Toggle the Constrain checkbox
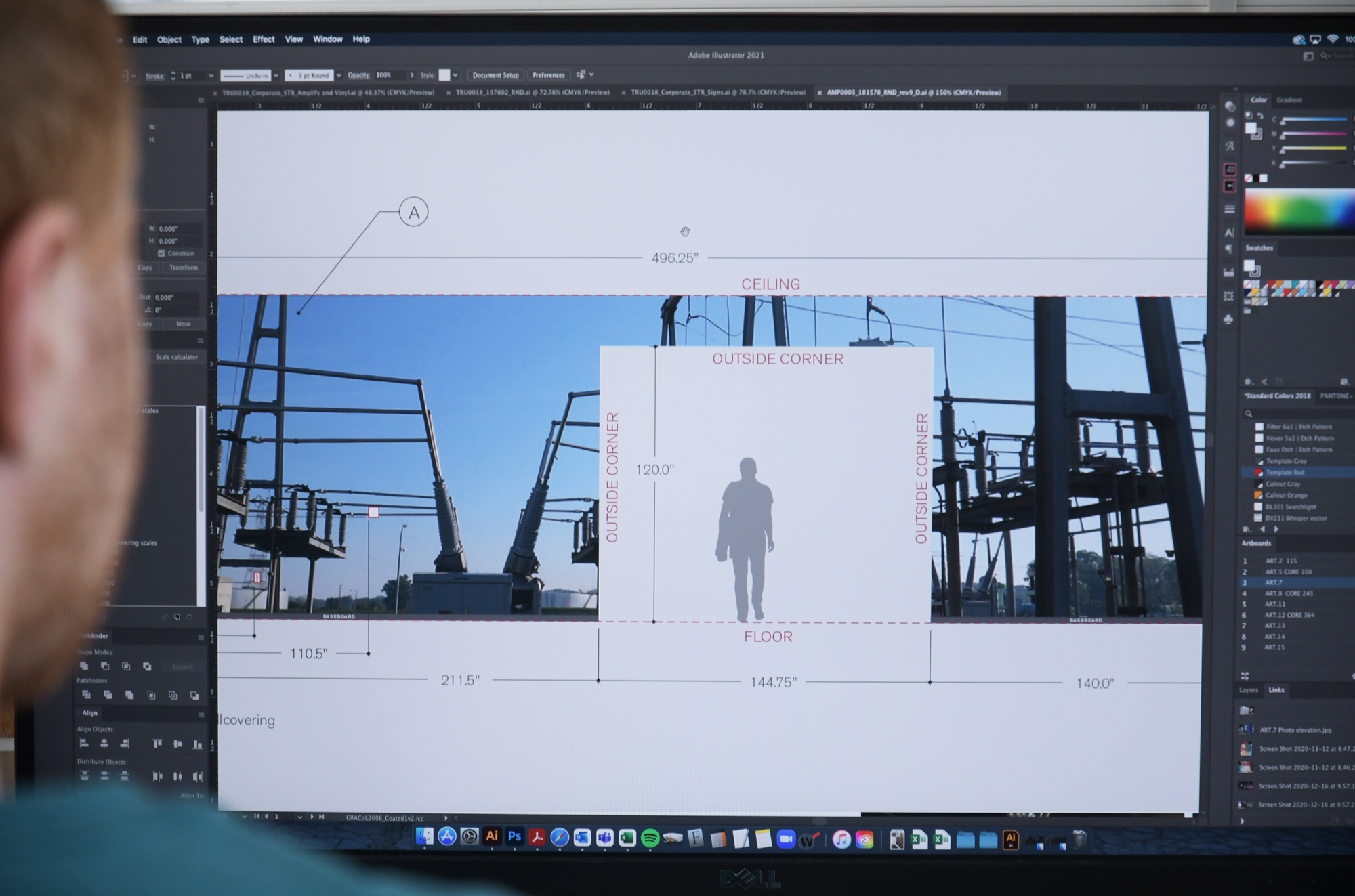The width and height of the screenshot is (1355, 896). coord(161,253)
